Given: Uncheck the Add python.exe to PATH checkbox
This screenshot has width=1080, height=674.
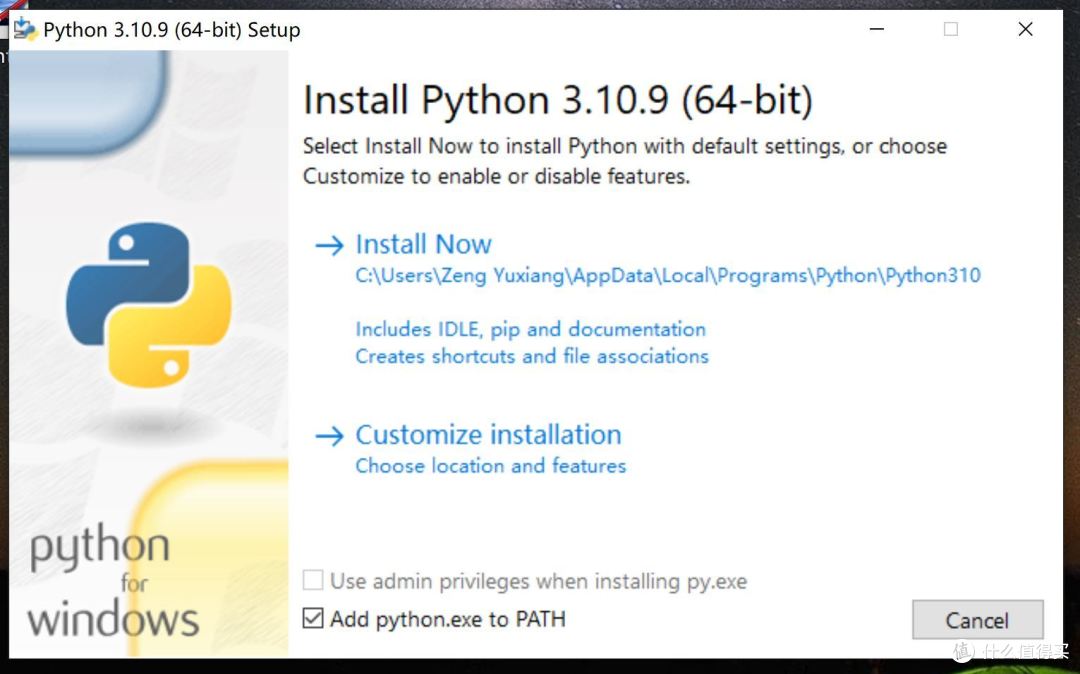Looking at the screenshot, I should click(313, 619).
